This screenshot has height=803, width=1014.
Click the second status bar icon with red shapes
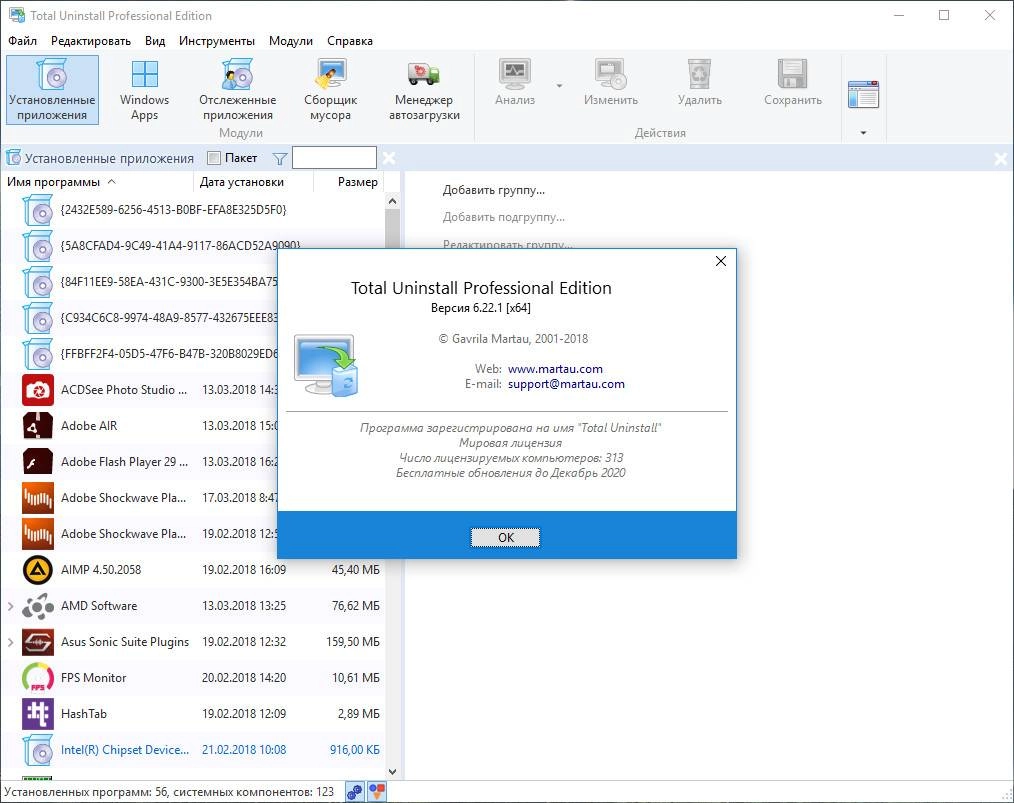[x=377, y=791]
